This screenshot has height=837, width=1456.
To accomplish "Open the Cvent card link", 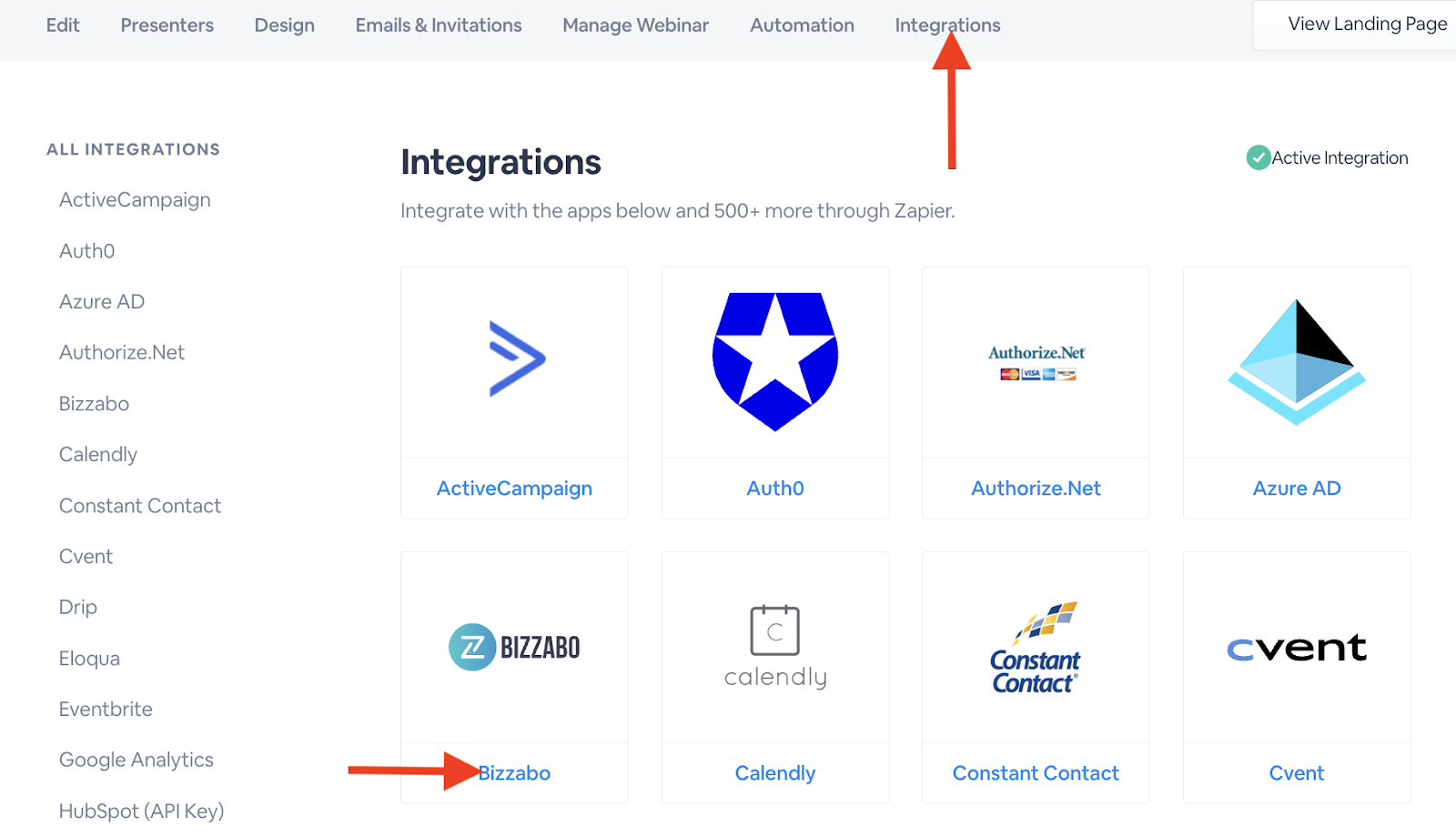I will (x=1297, y=773).
